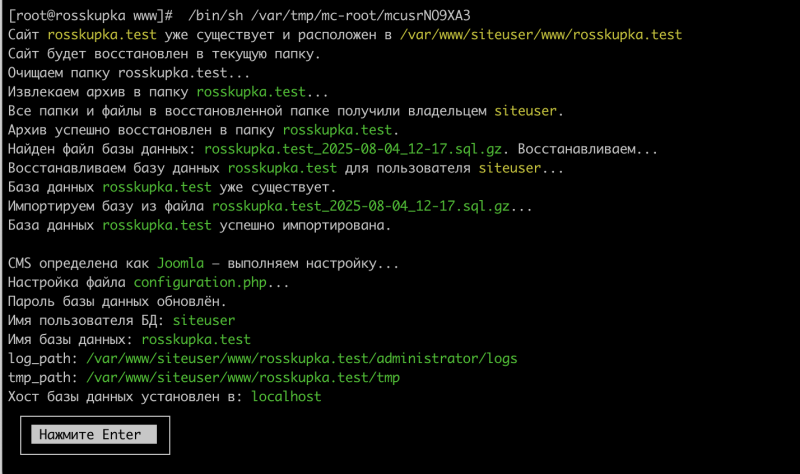This screenshot has height=474, width=800.
Task: Click the shell prompt [root@rosskupka www]#
Action: (90, 16)
